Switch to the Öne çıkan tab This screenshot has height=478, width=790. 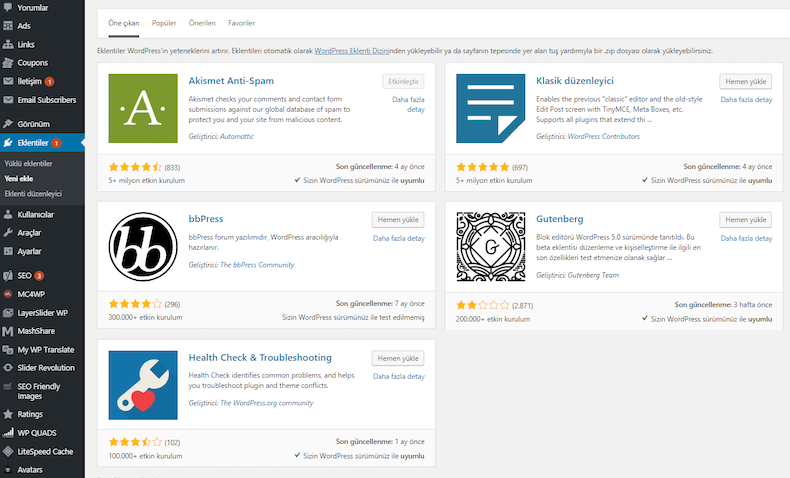(x=123, y=23)
